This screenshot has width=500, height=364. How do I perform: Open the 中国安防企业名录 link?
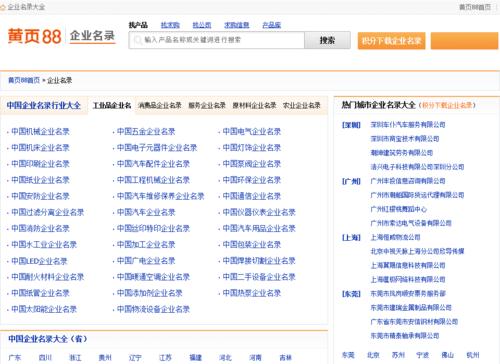click(40, 196)
